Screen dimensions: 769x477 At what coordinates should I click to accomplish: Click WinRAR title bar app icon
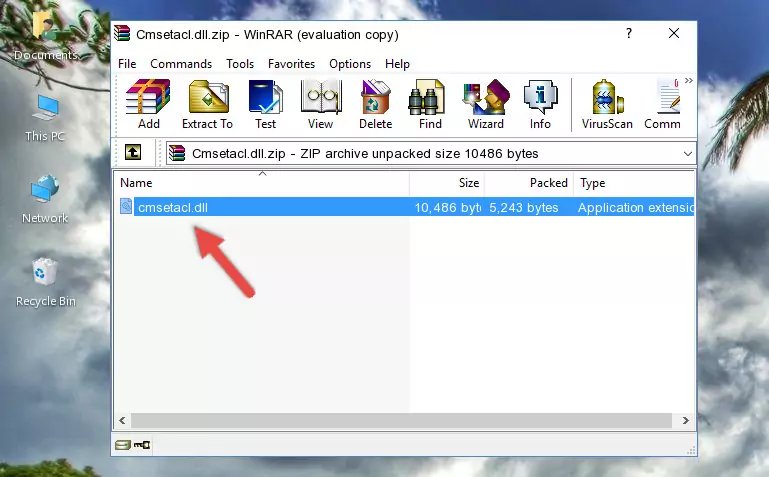coord(122,34)
